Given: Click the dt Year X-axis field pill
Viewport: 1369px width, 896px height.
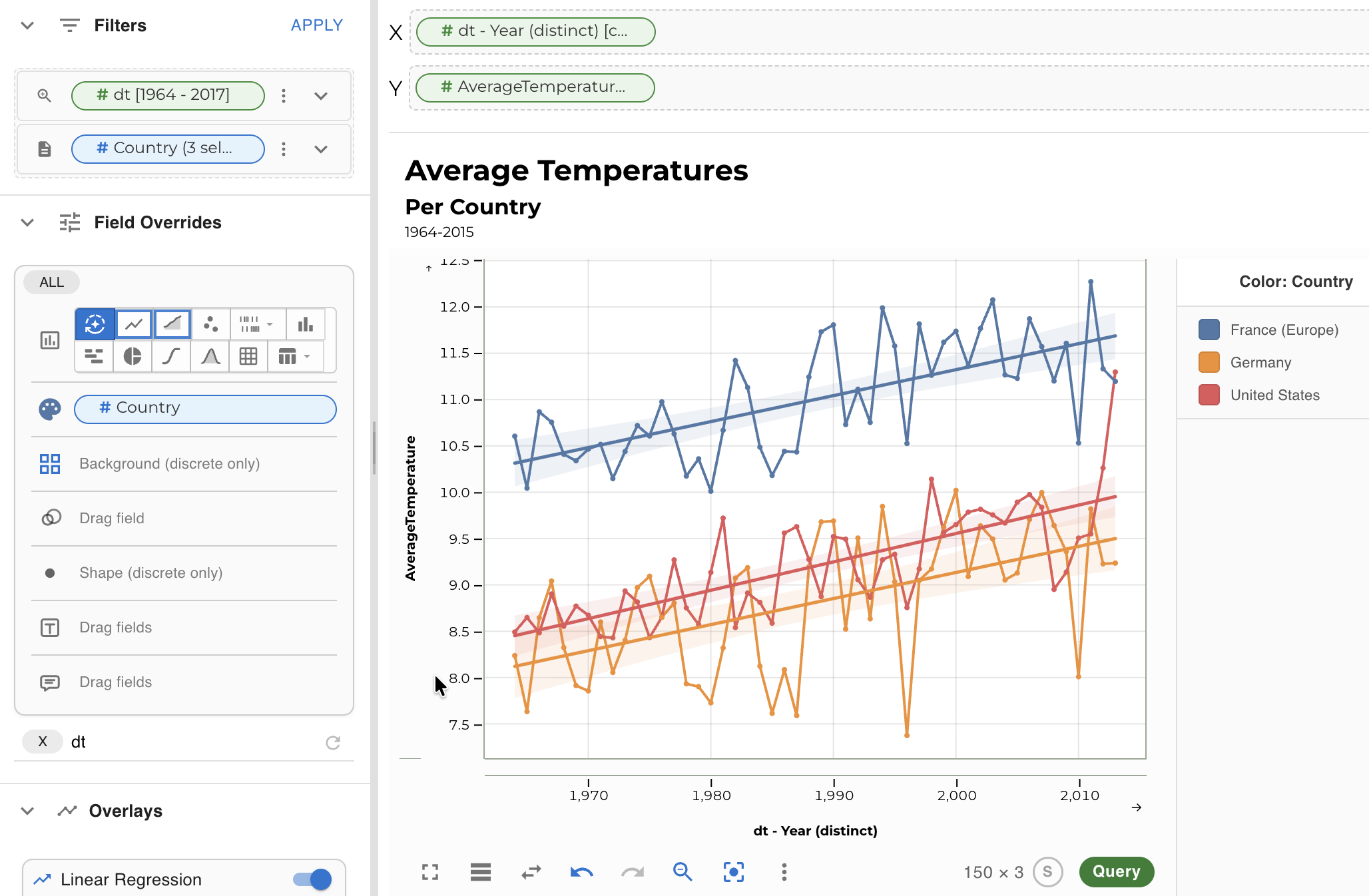Looking at the screenshot, I should coord(536,31).
